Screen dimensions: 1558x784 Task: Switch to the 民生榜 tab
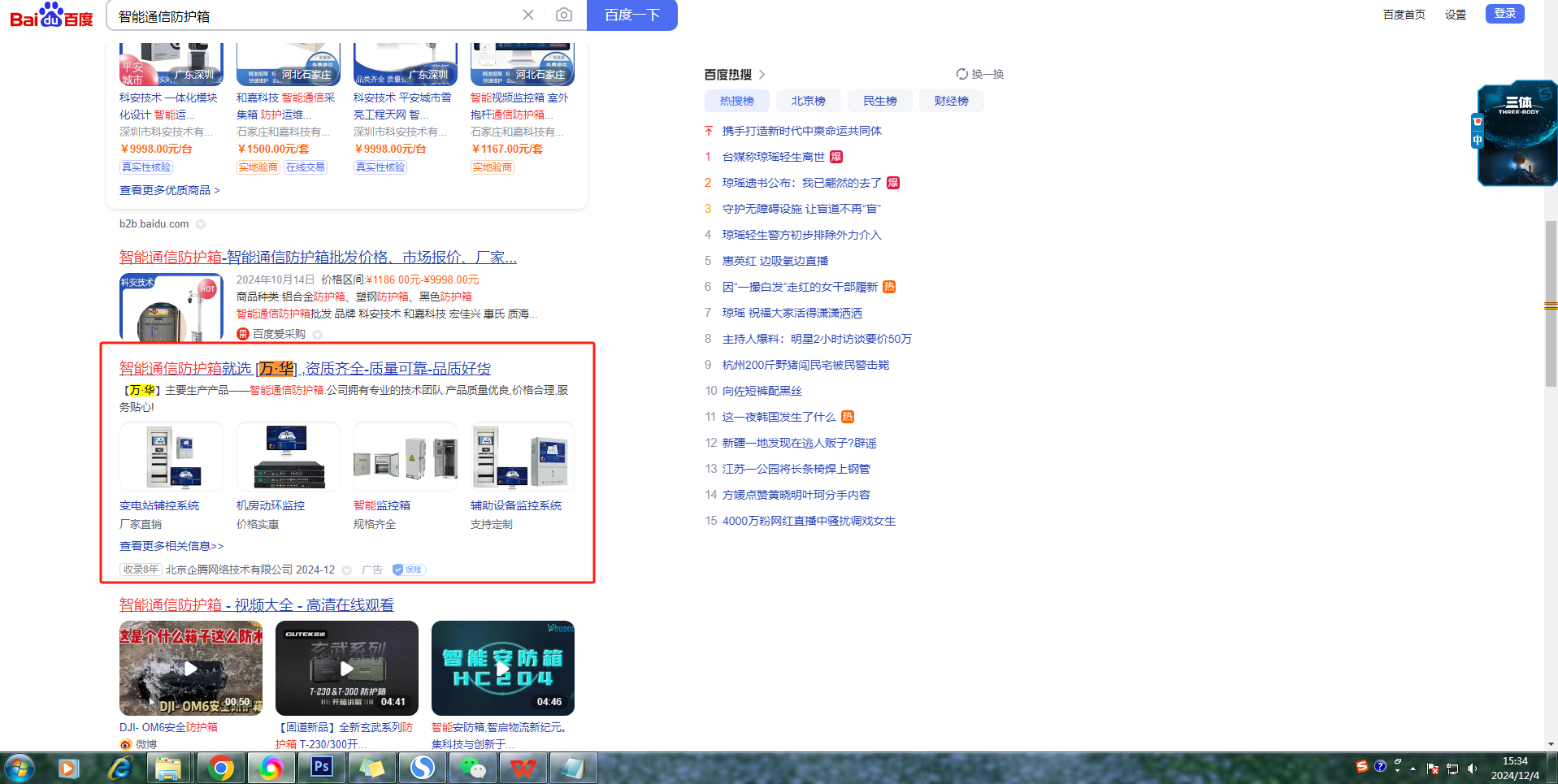click(x=879, y=101)
